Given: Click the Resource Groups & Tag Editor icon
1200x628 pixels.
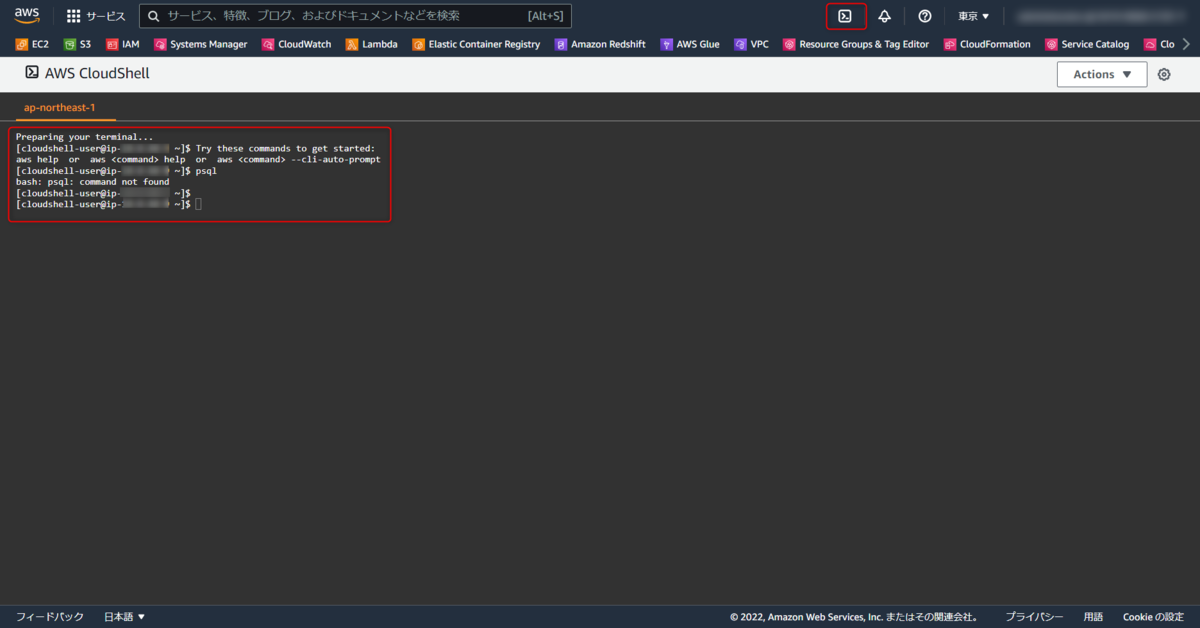Looking at the screenshot, I should click(789, 44).
